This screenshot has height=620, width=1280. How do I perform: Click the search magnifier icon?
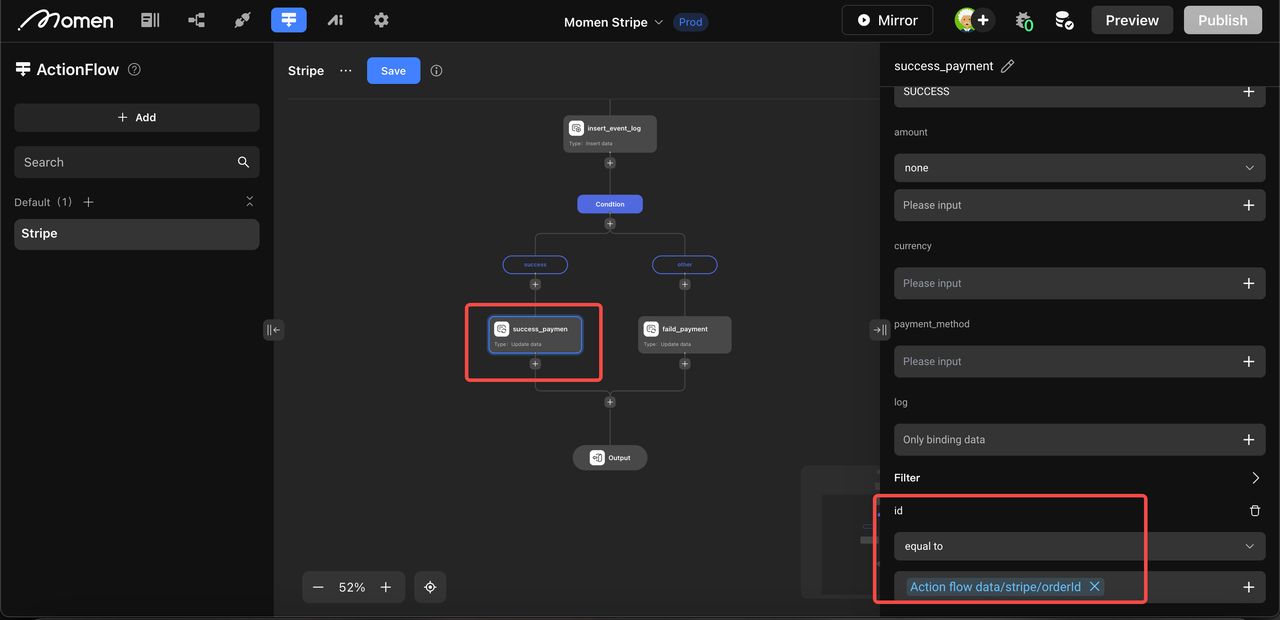[243, 162]
